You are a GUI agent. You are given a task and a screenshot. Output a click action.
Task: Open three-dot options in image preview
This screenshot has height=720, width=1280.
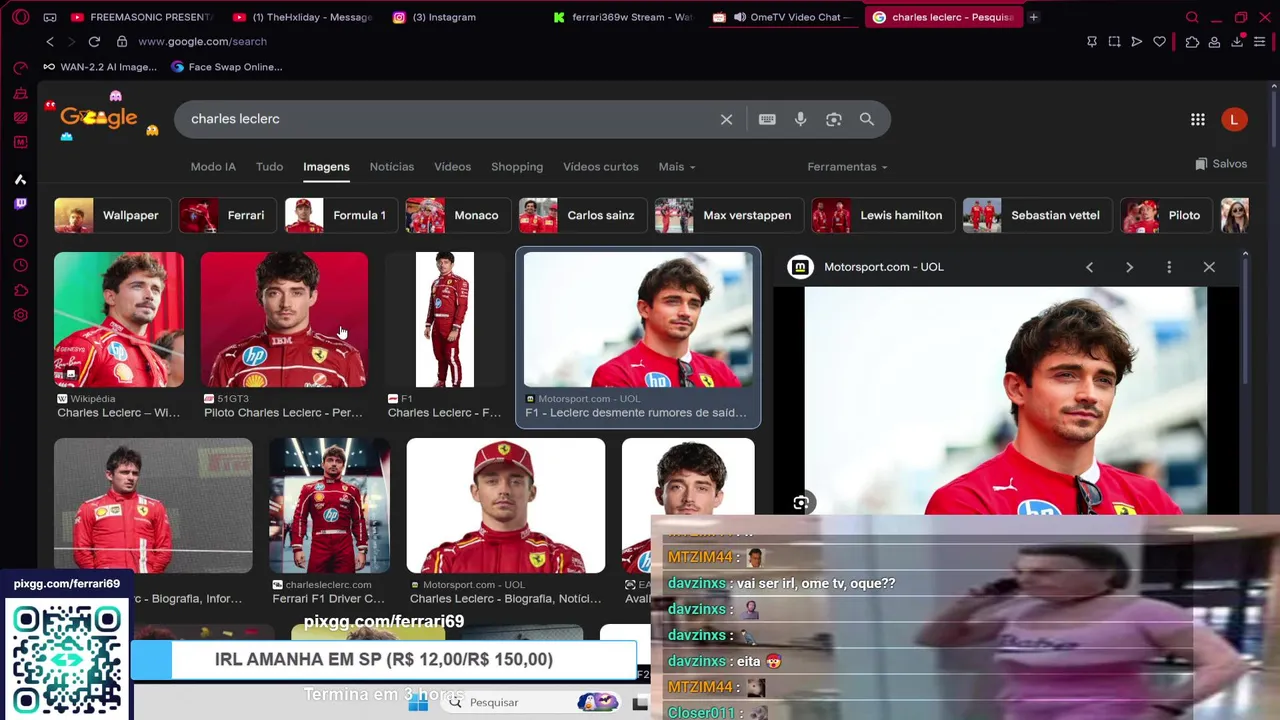1169,267
